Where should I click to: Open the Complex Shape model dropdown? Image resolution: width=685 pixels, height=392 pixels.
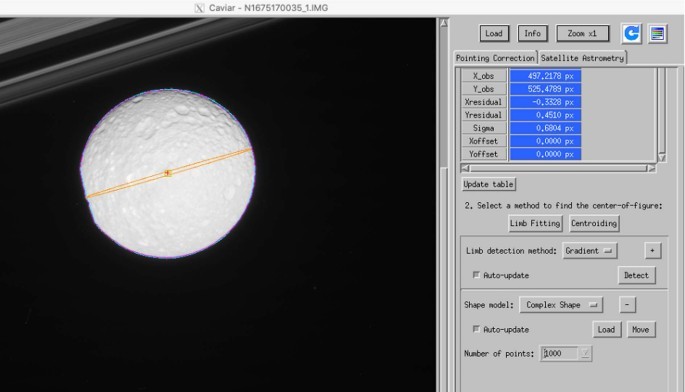(561, 305)
